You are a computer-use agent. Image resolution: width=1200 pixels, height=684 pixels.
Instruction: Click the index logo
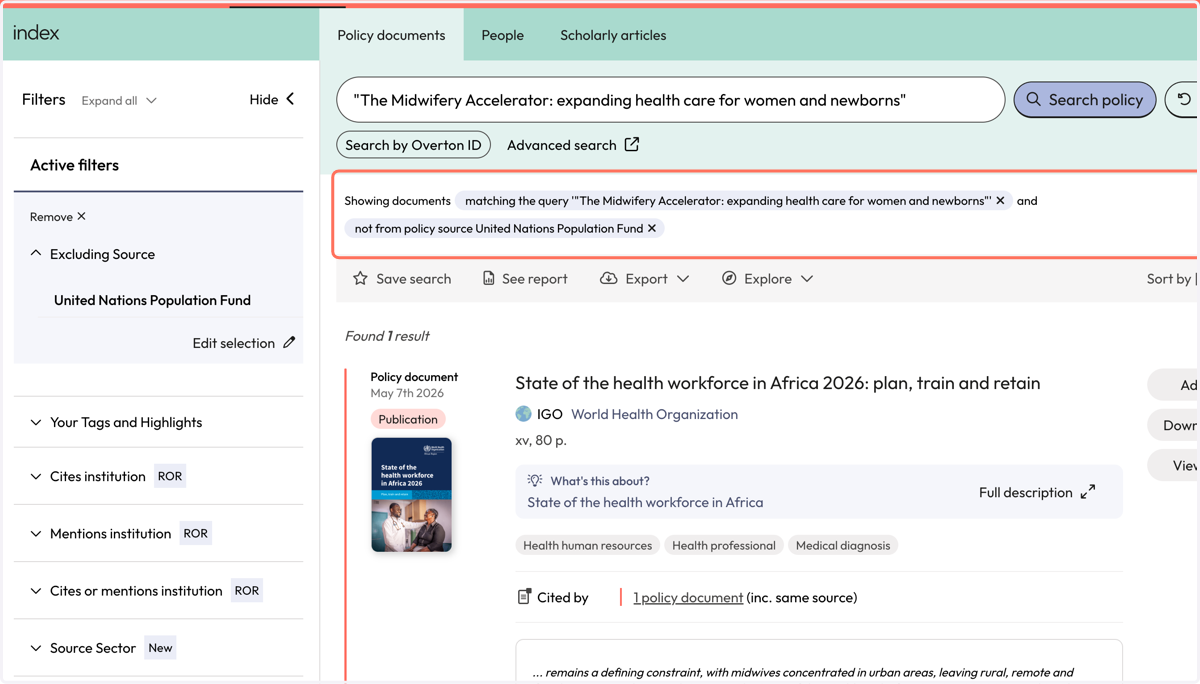pos(36,33)
